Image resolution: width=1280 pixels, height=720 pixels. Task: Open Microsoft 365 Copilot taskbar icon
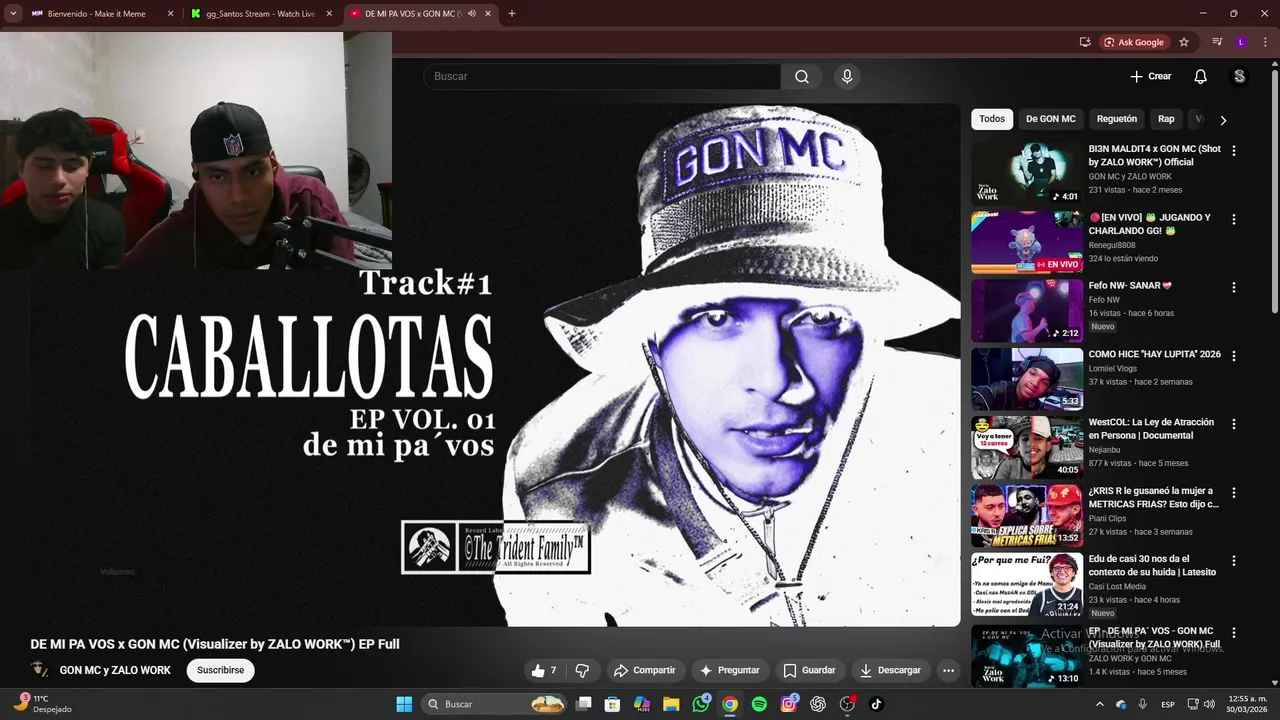[642, 704]
